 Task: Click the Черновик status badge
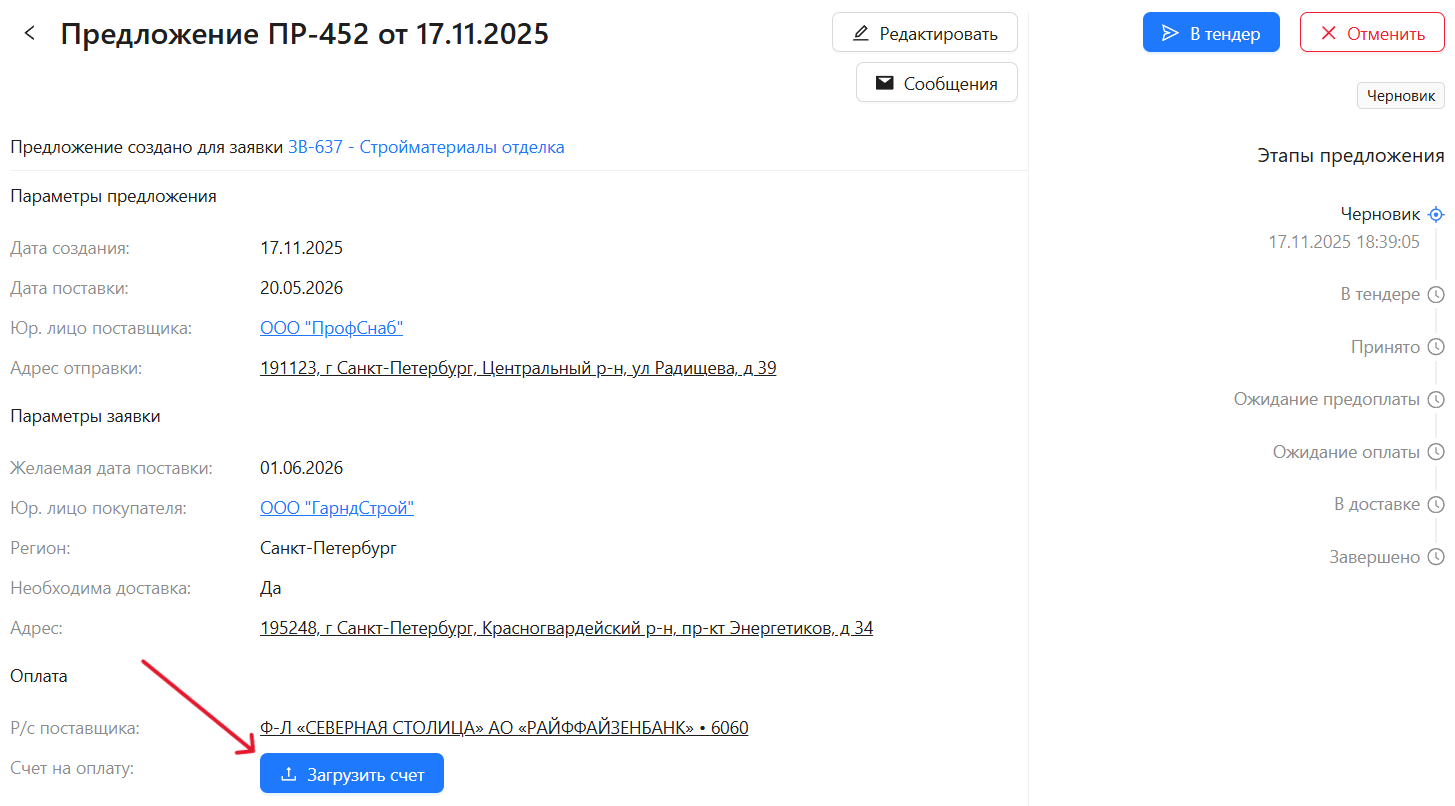pos(1400,96)
